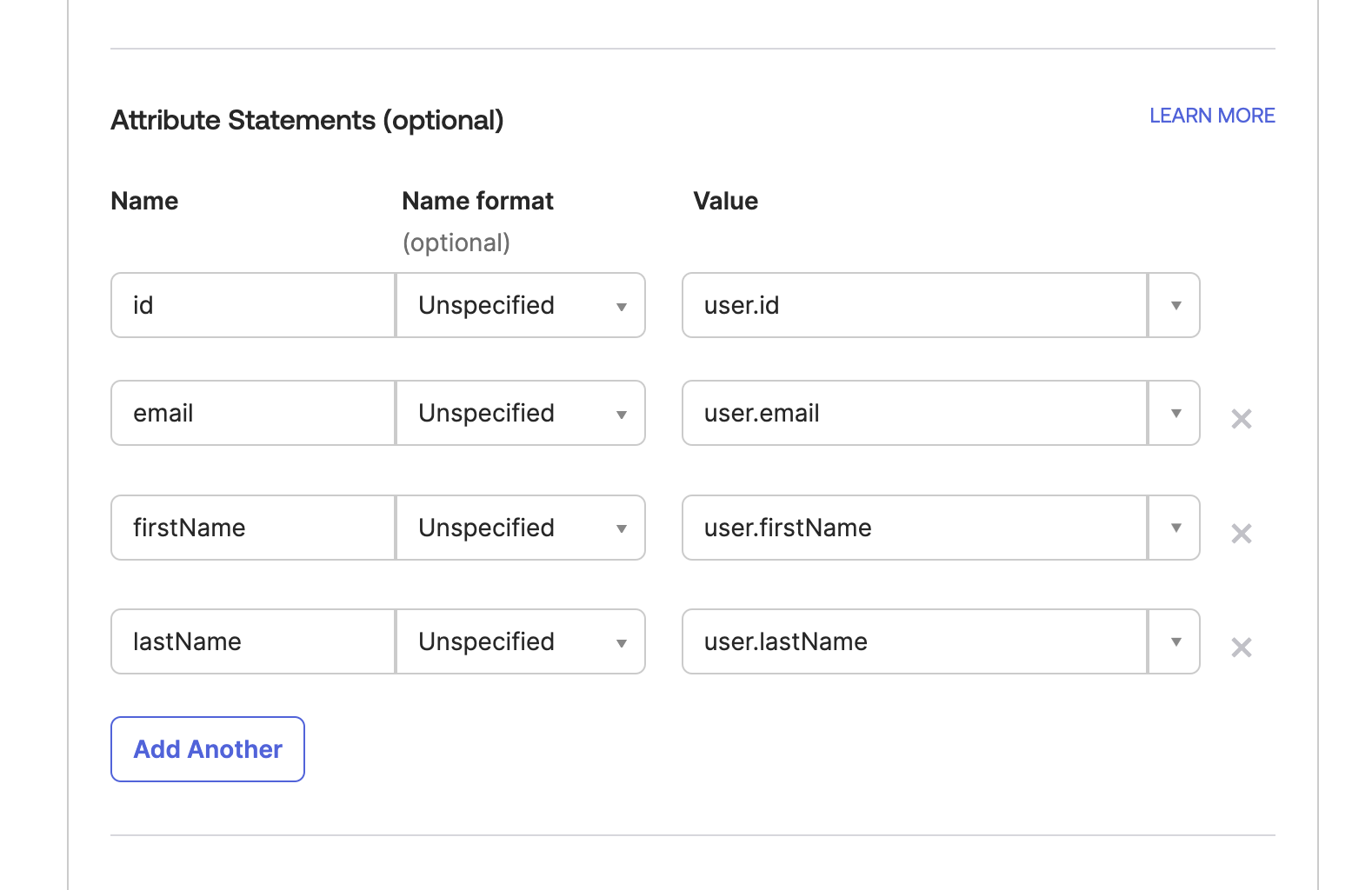
Task: Focus the user.email value text field
Action: click(x=915, y=413)
